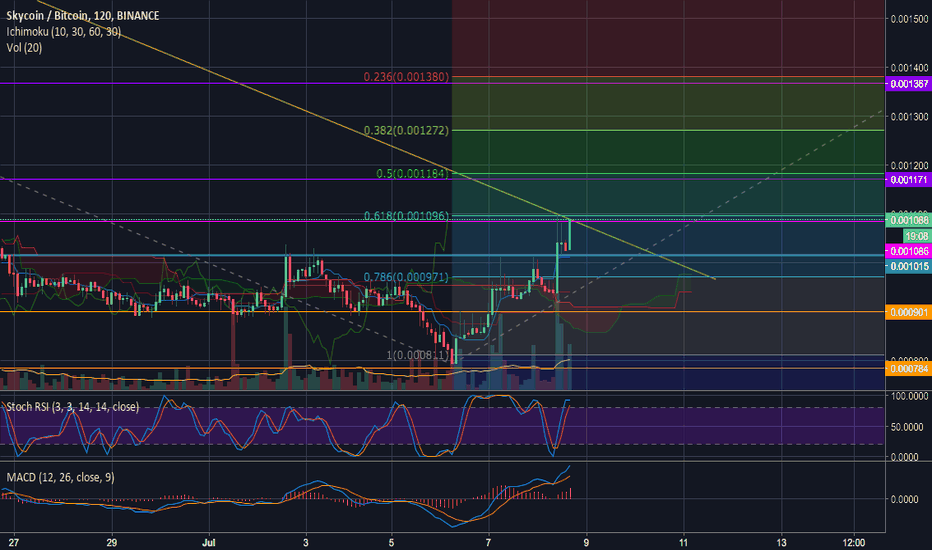Viewport: 932px width, 550px height.
Task: Click the 7 date label on time axis
Action: tap(489, 542)
